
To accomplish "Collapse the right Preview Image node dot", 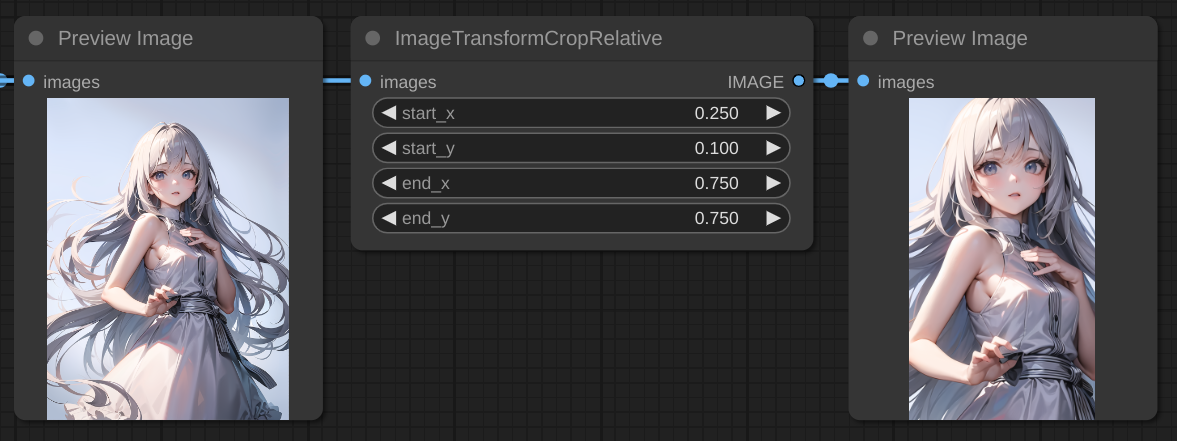I will click(x=870, y=39).
